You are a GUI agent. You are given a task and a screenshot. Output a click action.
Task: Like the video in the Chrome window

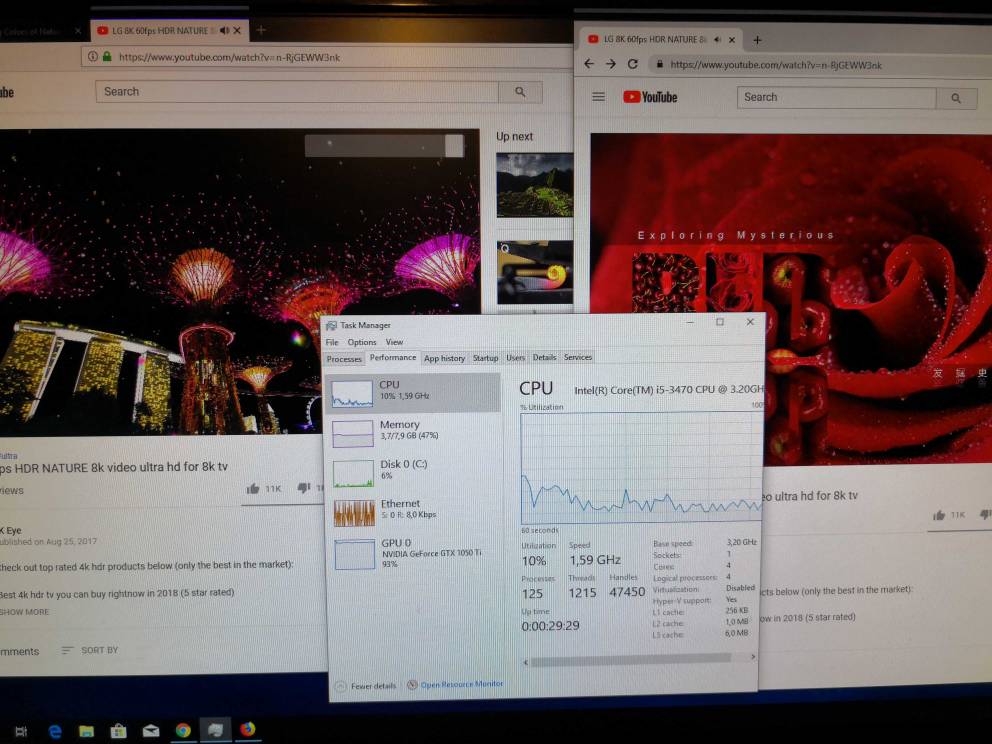coord(939,515)
